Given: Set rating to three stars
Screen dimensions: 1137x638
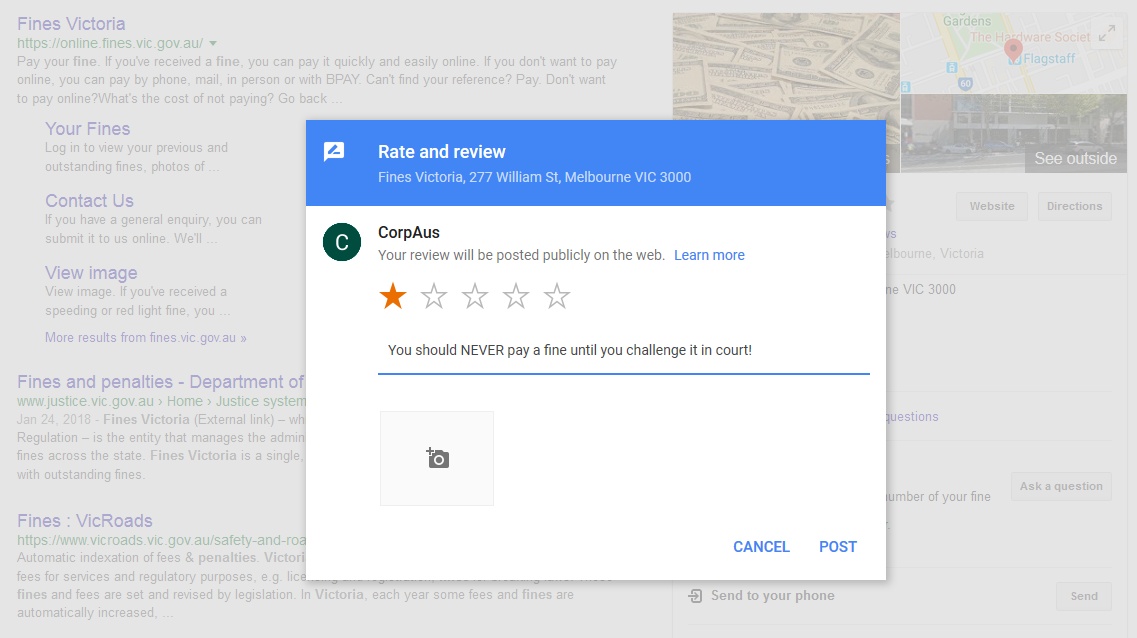Looking at the screenshot, I should coord(475,296).
